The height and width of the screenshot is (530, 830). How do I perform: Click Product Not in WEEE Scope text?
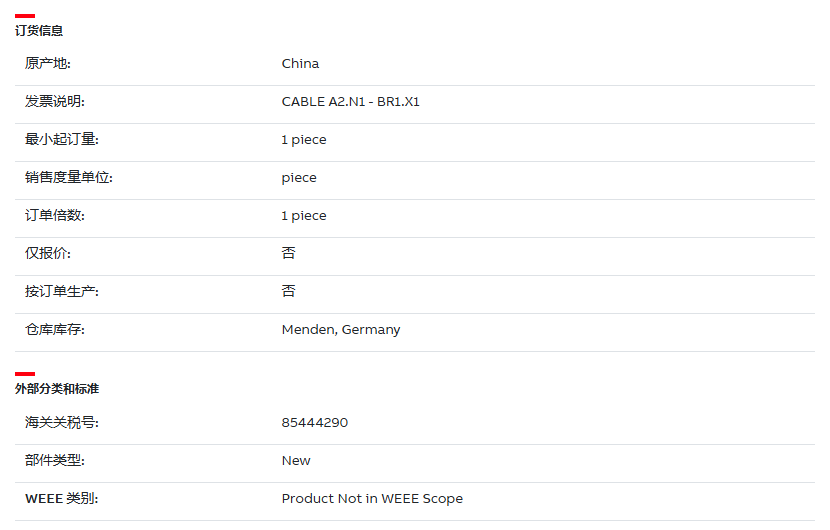(372, 499)
